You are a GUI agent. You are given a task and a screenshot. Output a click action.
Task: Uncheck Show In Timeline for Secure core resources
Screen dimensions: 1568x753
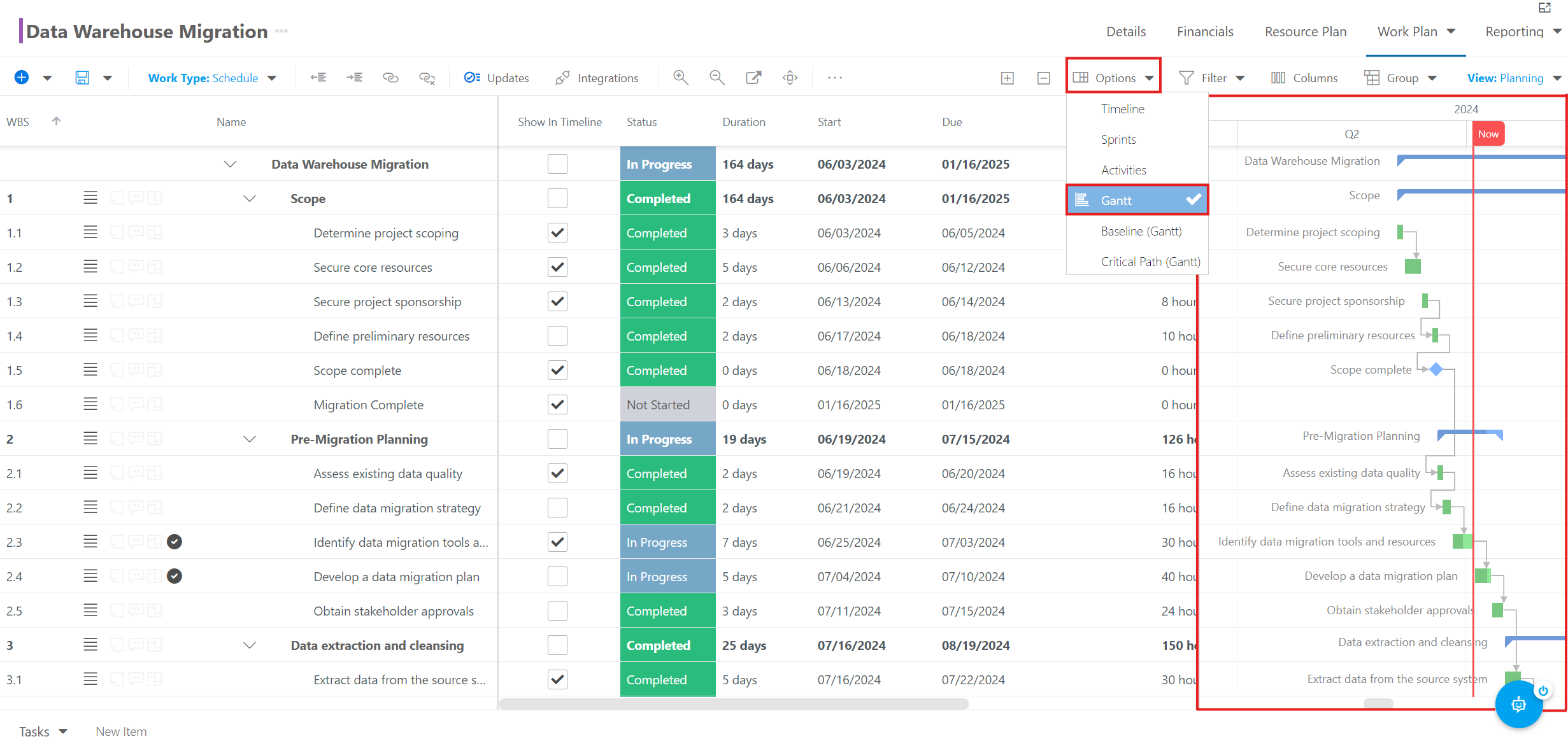(557, 267)
